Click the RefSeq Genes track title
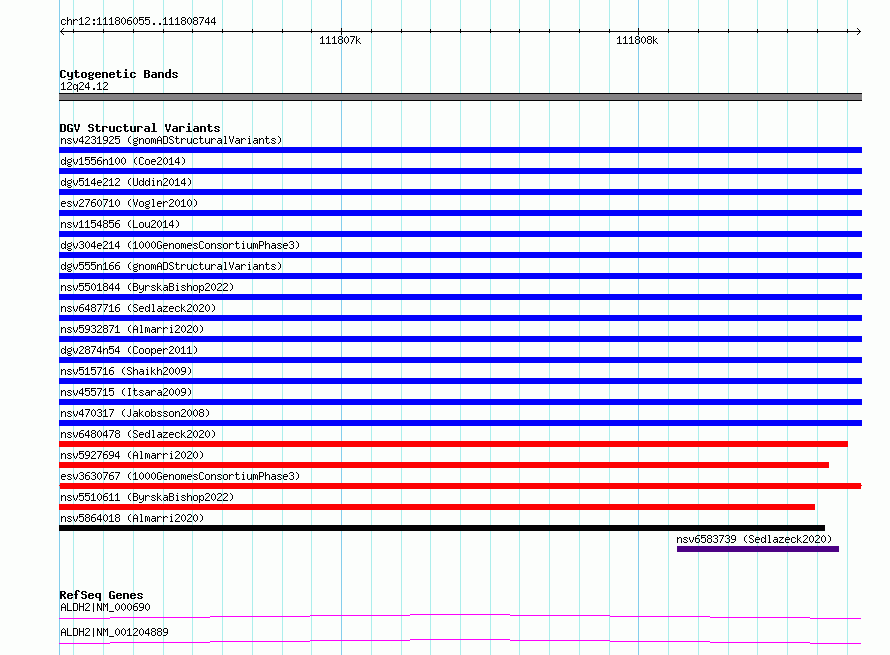Image resolution: width=890 pixels, height=655 pixels. [x=102, y=595]
